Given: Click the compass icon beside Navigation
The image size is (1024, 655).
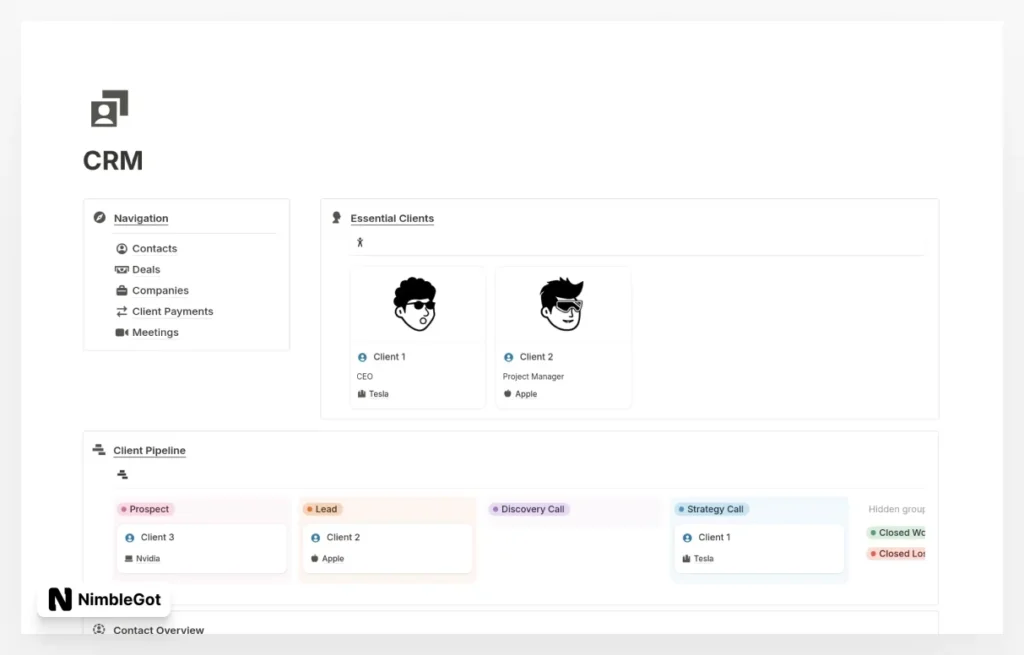Looking at the screenshot, I should (x=99, y=218).
